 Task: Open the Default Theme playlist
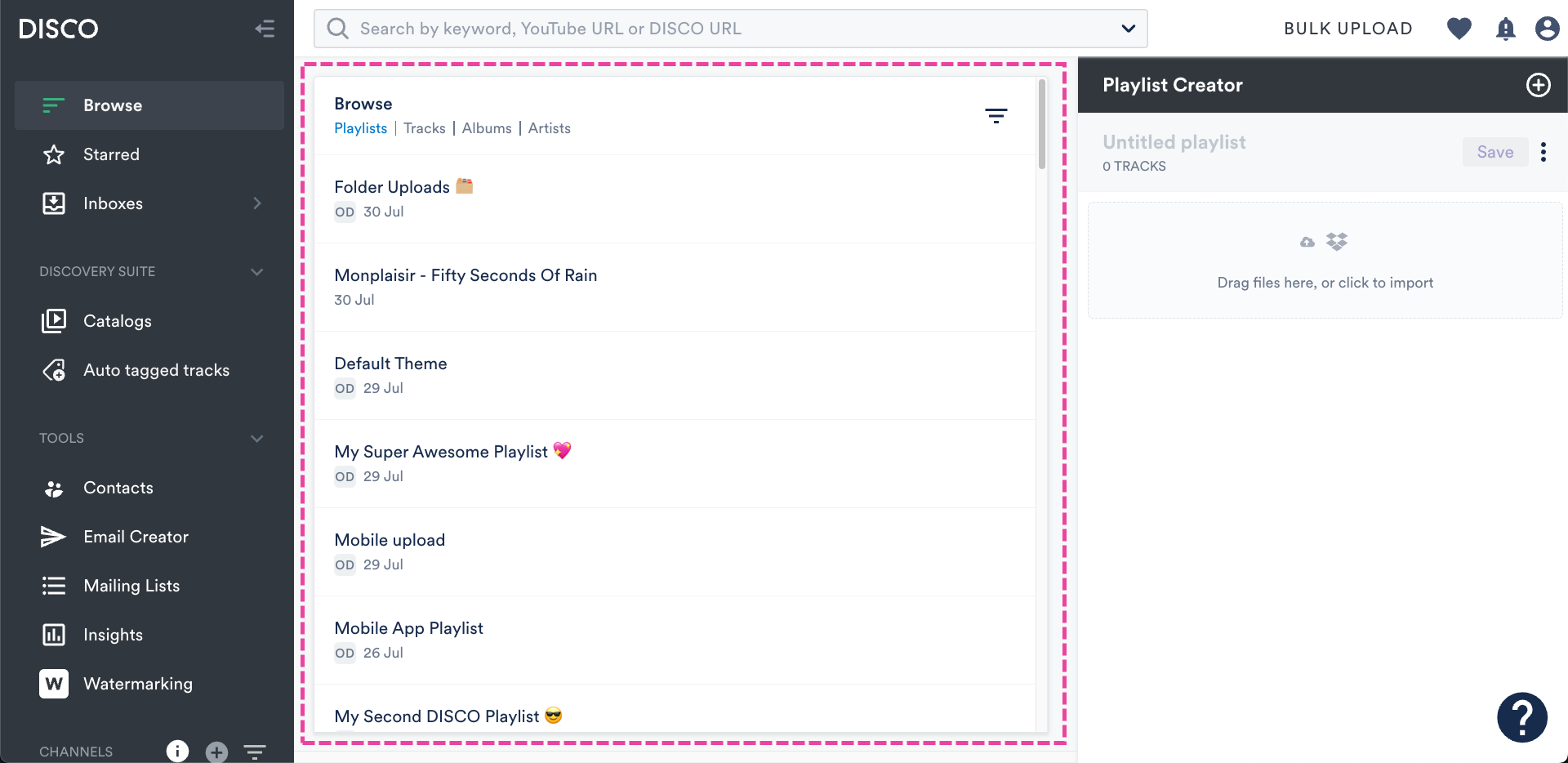[x=675, y=376]
